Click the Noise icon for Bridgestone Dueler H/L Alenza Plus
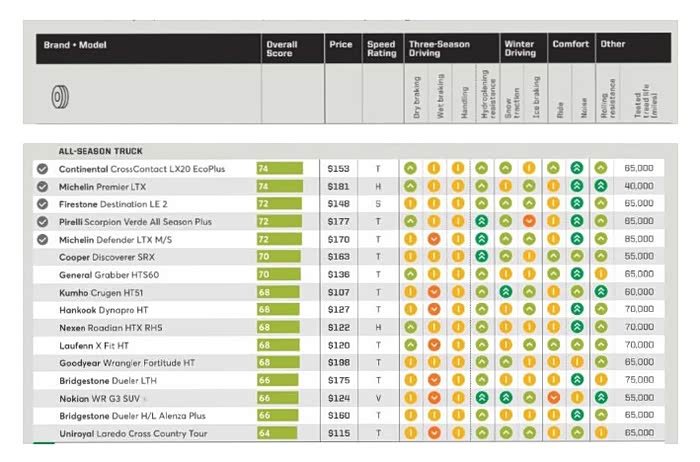The image size is (700, 462). tap(577, 415)
